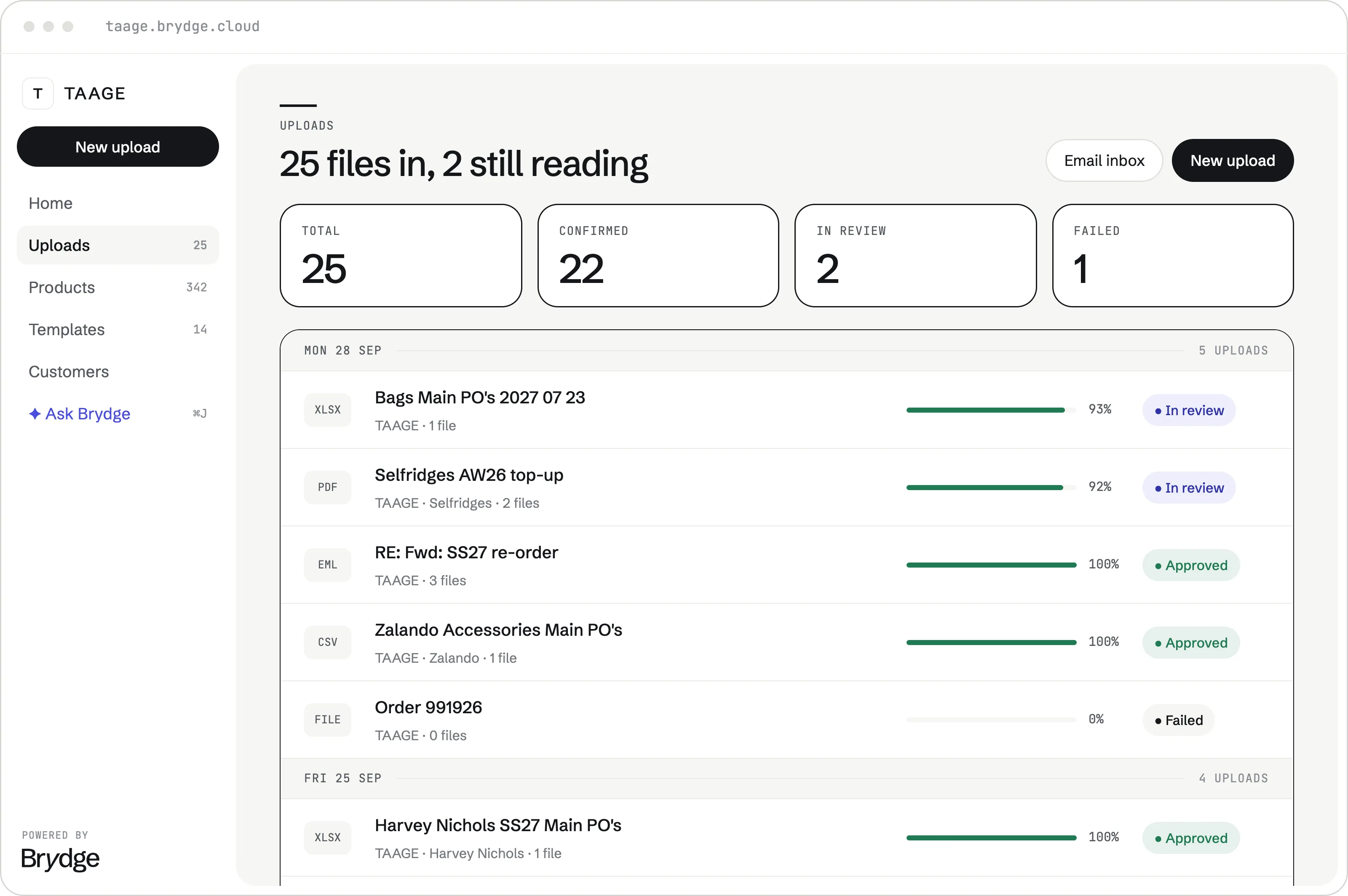
Task: Open Order 991926 upload
Action: [786, 720]
